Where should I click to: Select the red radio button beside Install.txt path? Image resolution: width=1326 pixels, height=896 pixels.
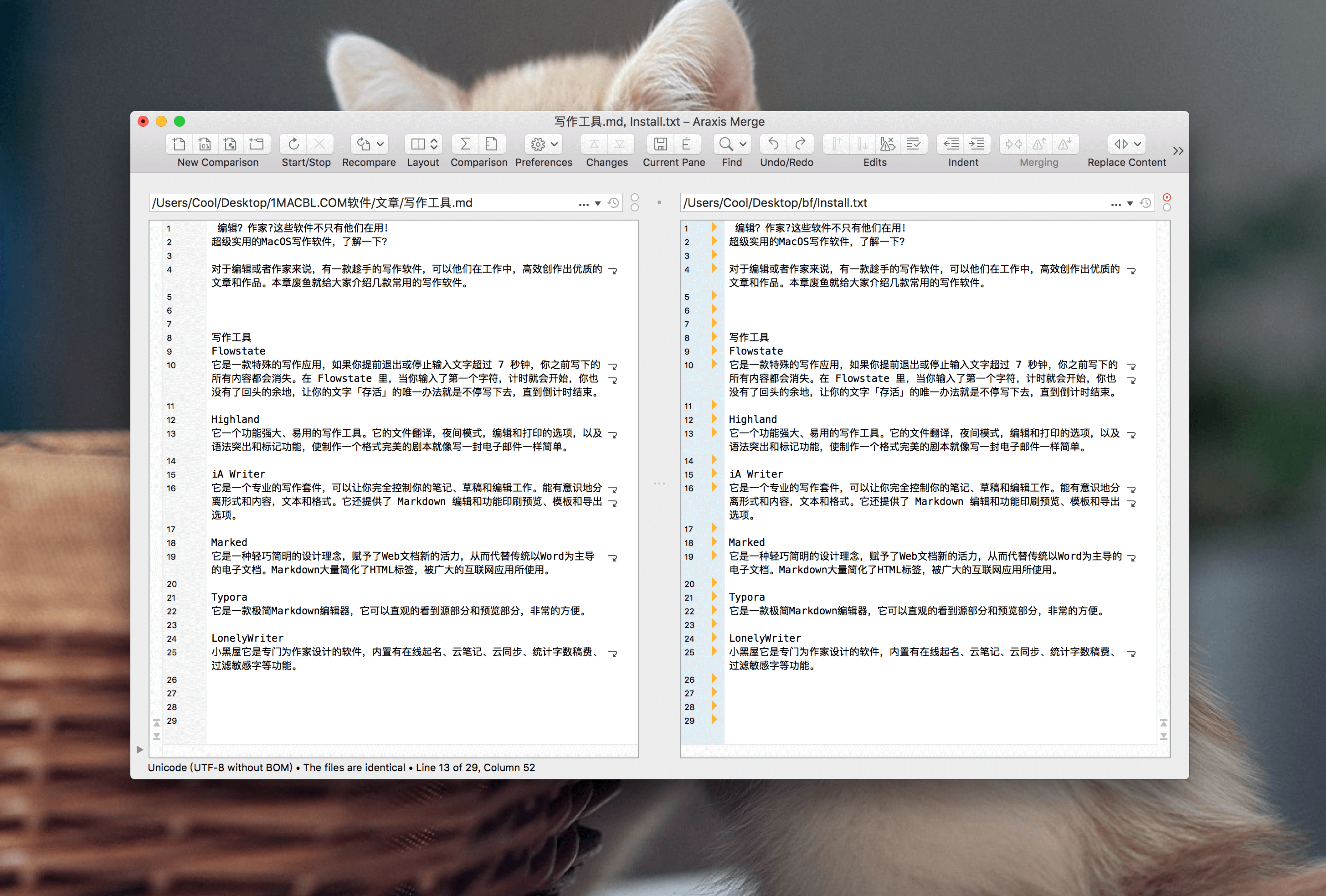click(1167, 197)
